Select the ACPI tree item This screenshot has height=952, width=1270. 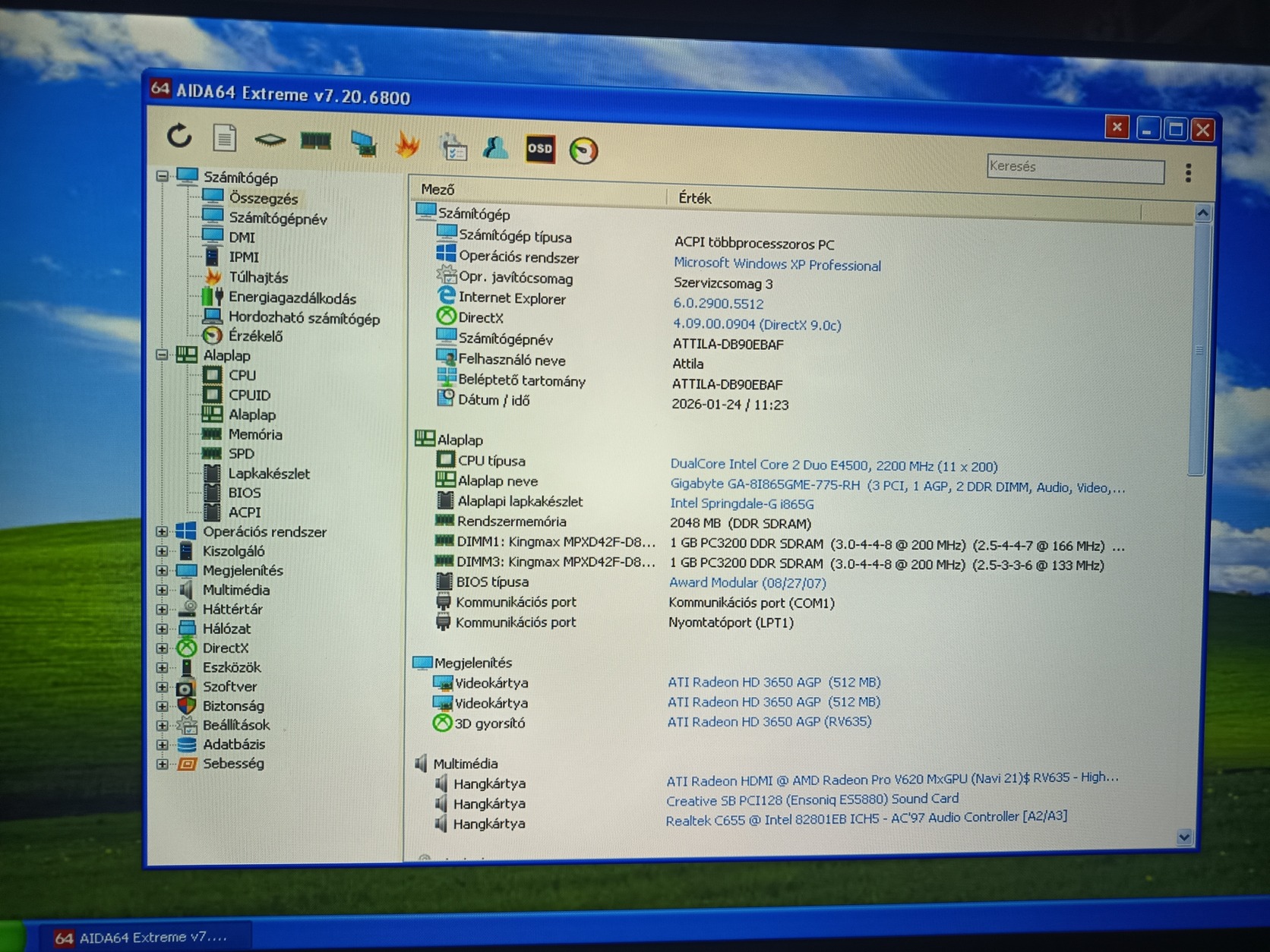(245, 512)
